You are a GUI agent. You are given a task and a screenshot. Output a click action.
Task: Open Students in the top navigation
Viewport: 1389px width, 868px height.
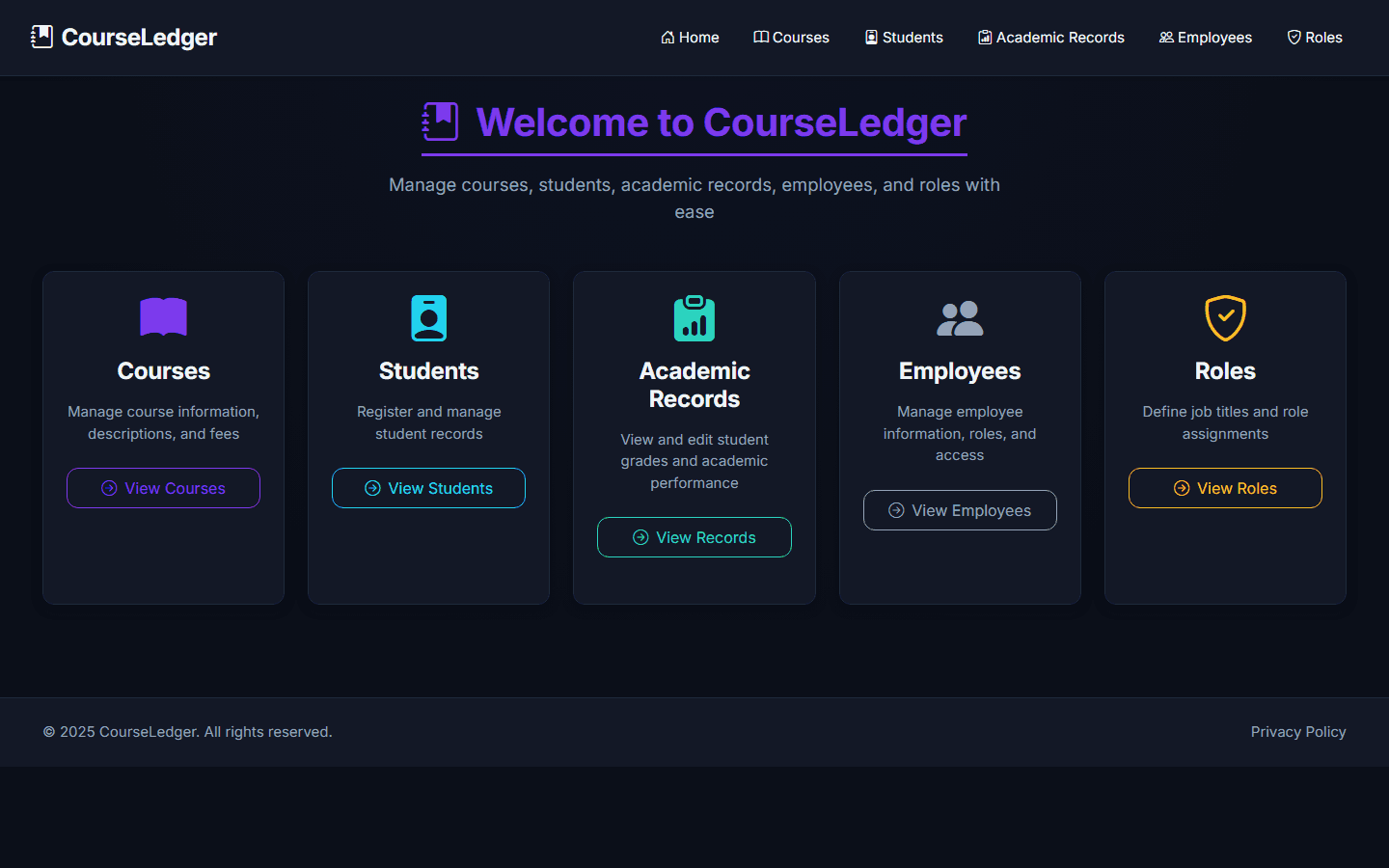(x=904, y=38)
